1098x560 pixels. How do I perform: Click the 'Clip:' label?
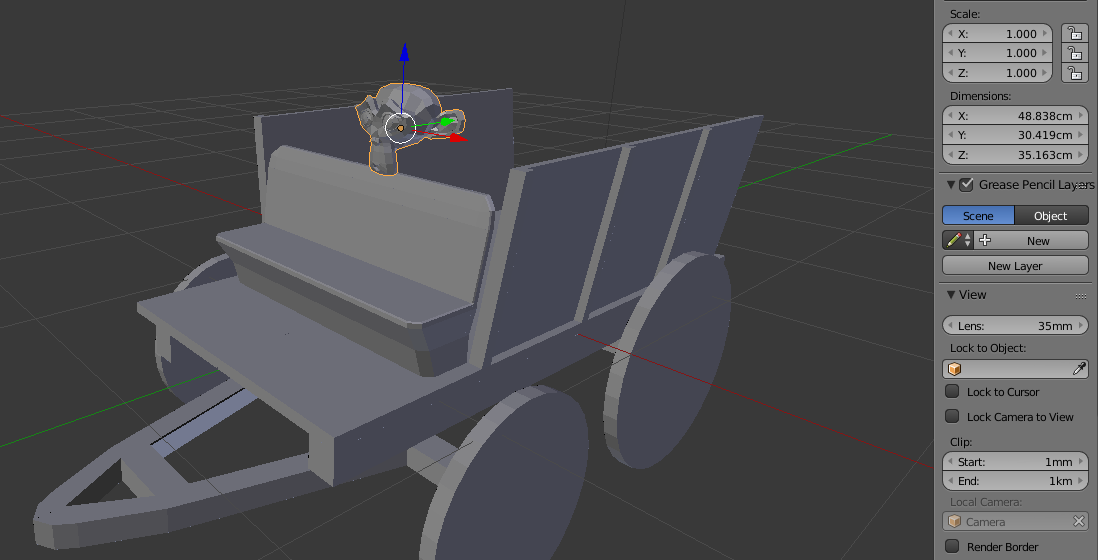coord(961,442)
